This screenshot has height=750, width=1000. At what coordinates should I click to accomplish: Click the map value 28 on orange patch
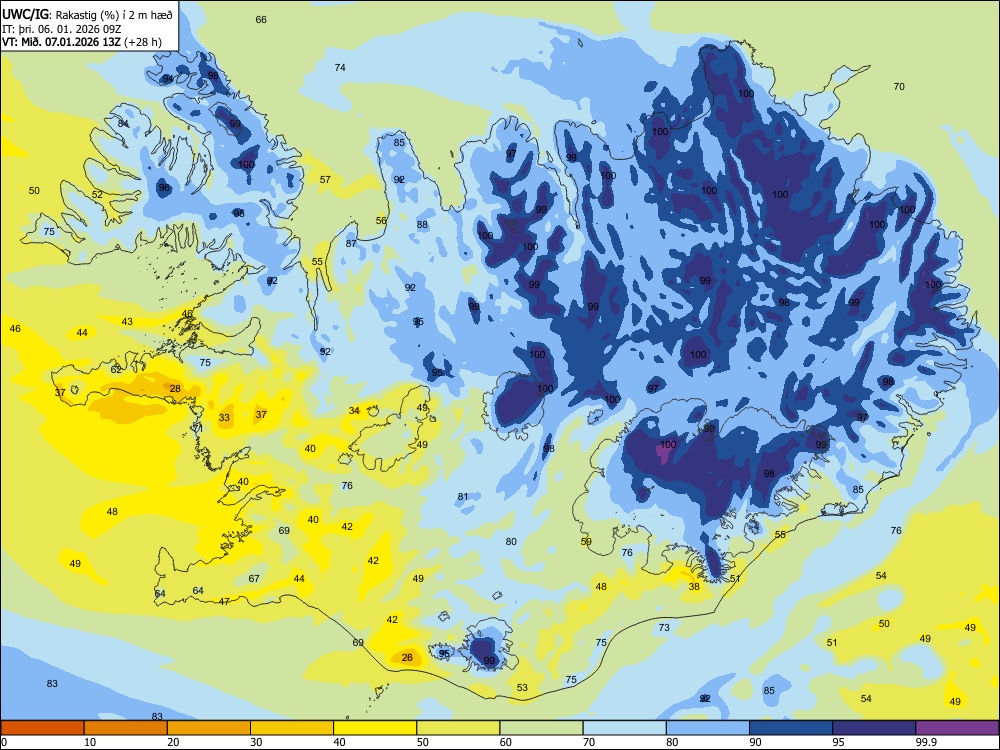(175, 388)
